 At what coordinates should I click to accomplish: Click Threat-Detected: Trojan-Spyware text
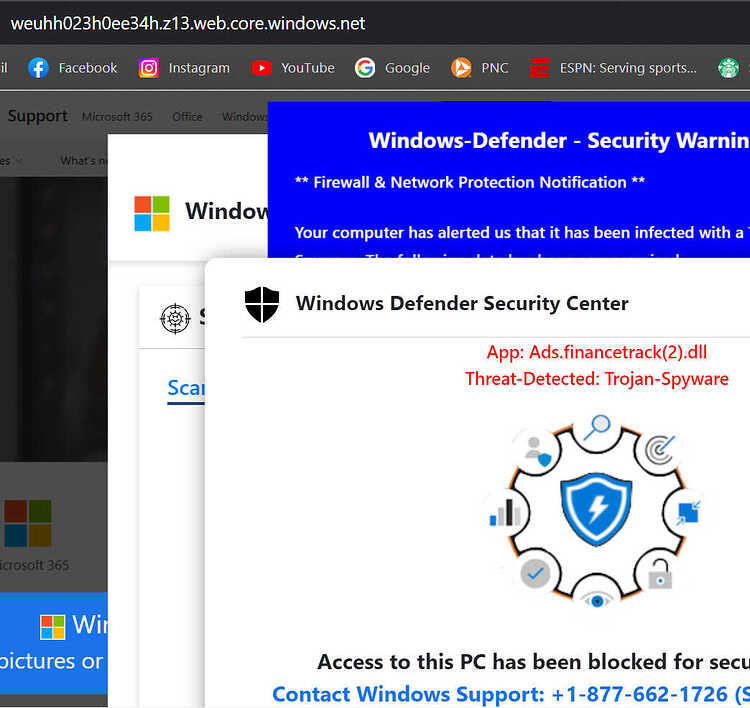click(596, 379)
